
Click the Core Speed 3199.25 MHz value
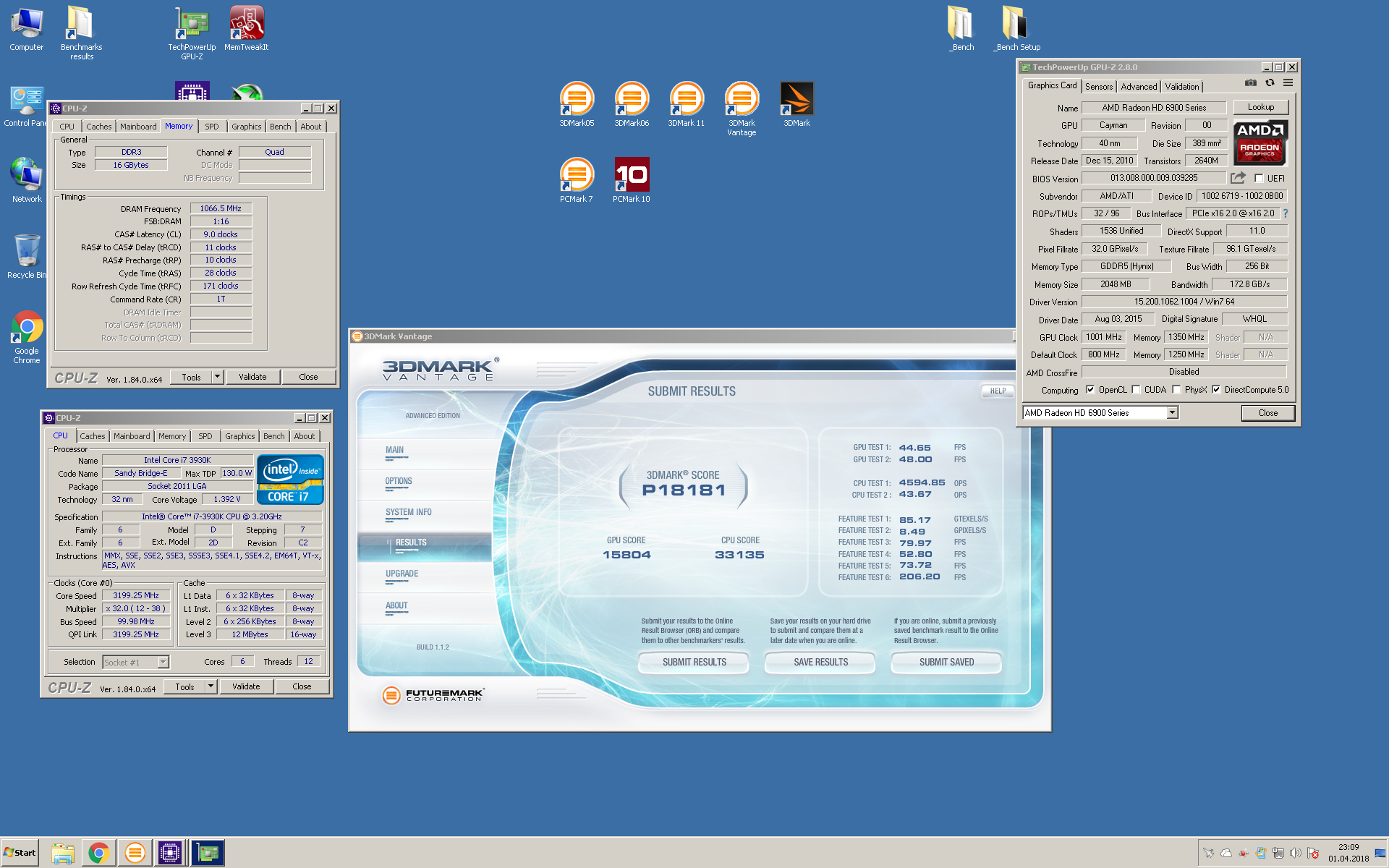135,595
